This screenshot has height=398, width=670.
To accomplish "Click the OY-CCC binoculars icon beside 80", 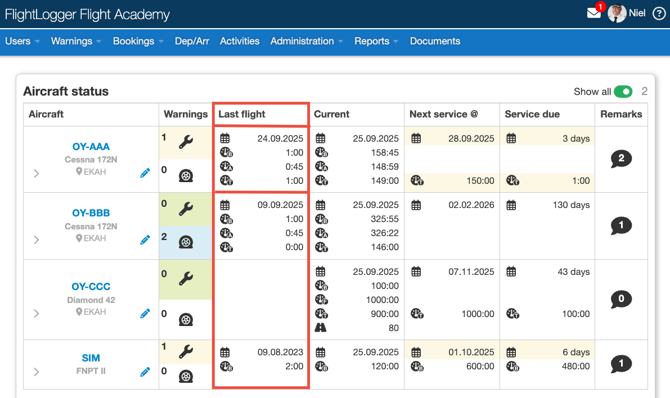I will point(320,328).
